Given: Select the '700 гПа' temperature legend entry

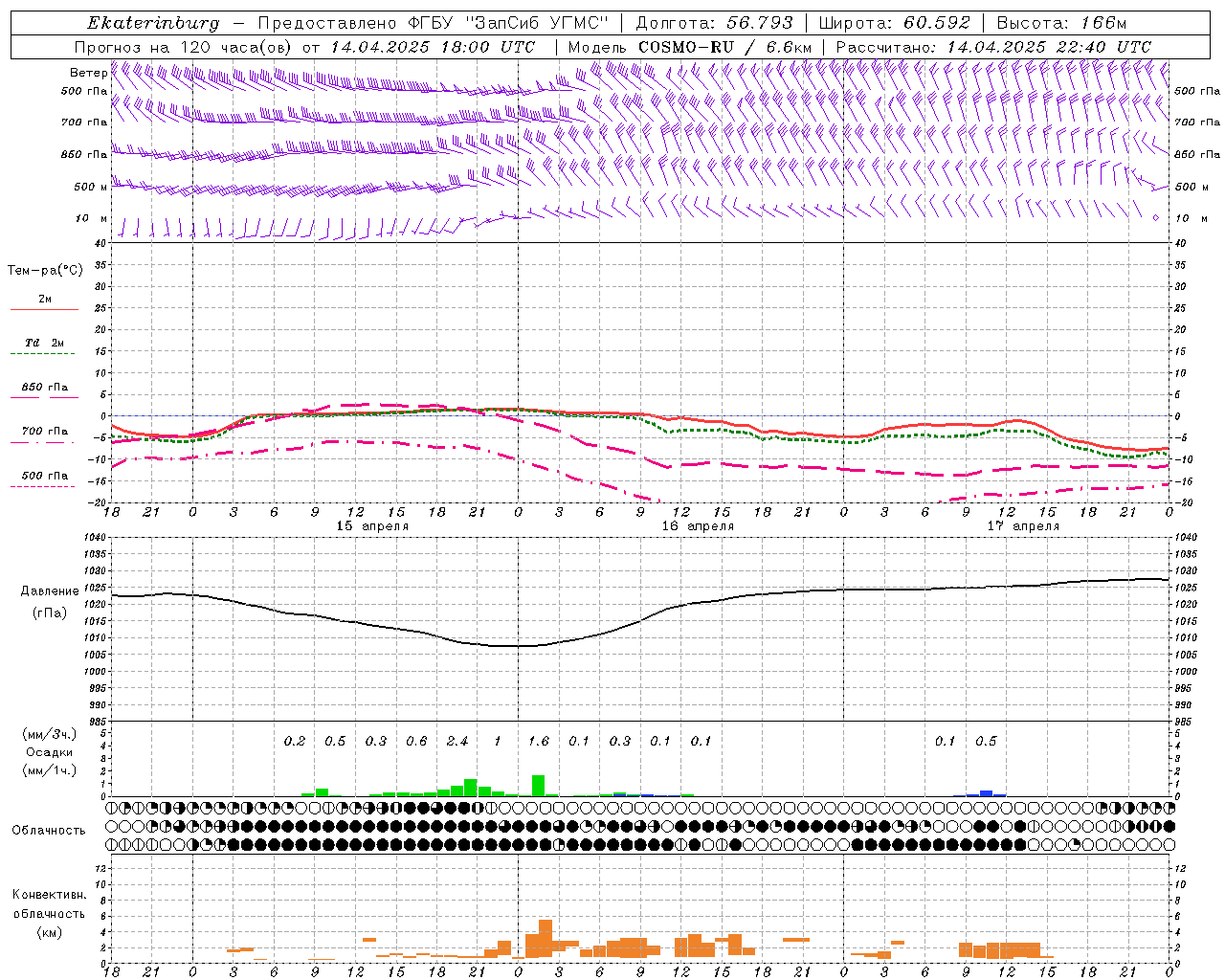Looking at the screenshot, I should pos(44,432).
